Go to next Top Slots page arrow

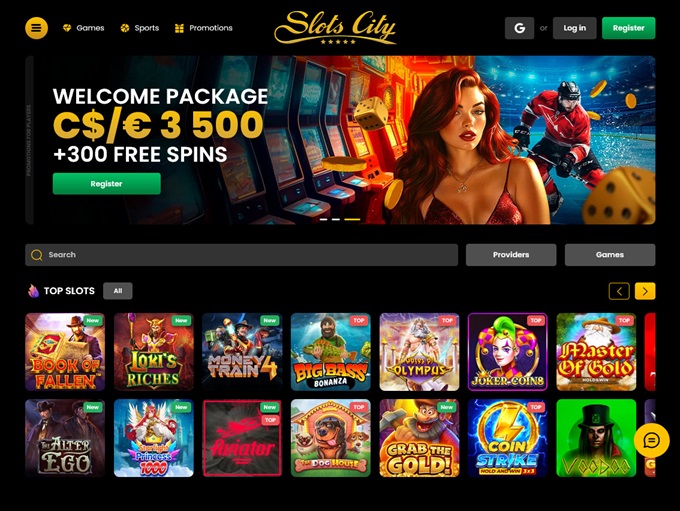click(645, 291)
